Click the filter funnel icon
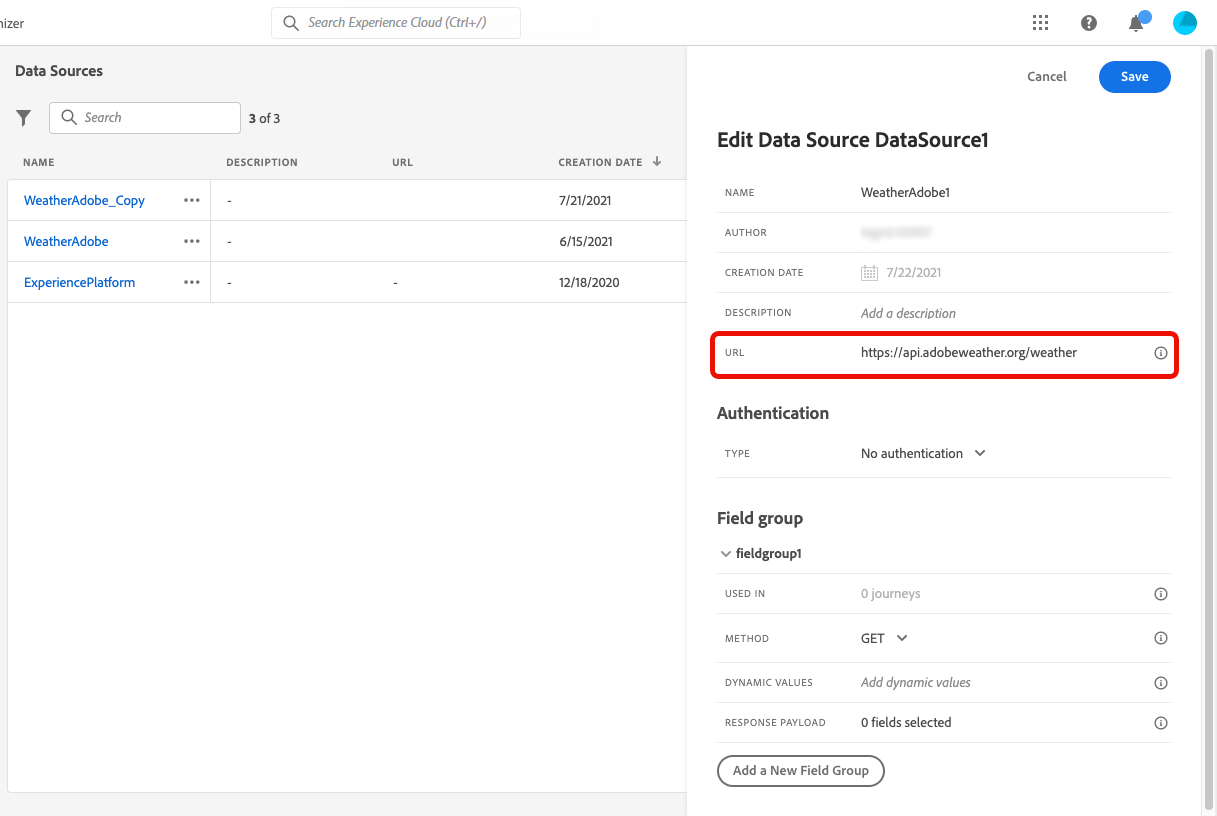 [24, 118]
